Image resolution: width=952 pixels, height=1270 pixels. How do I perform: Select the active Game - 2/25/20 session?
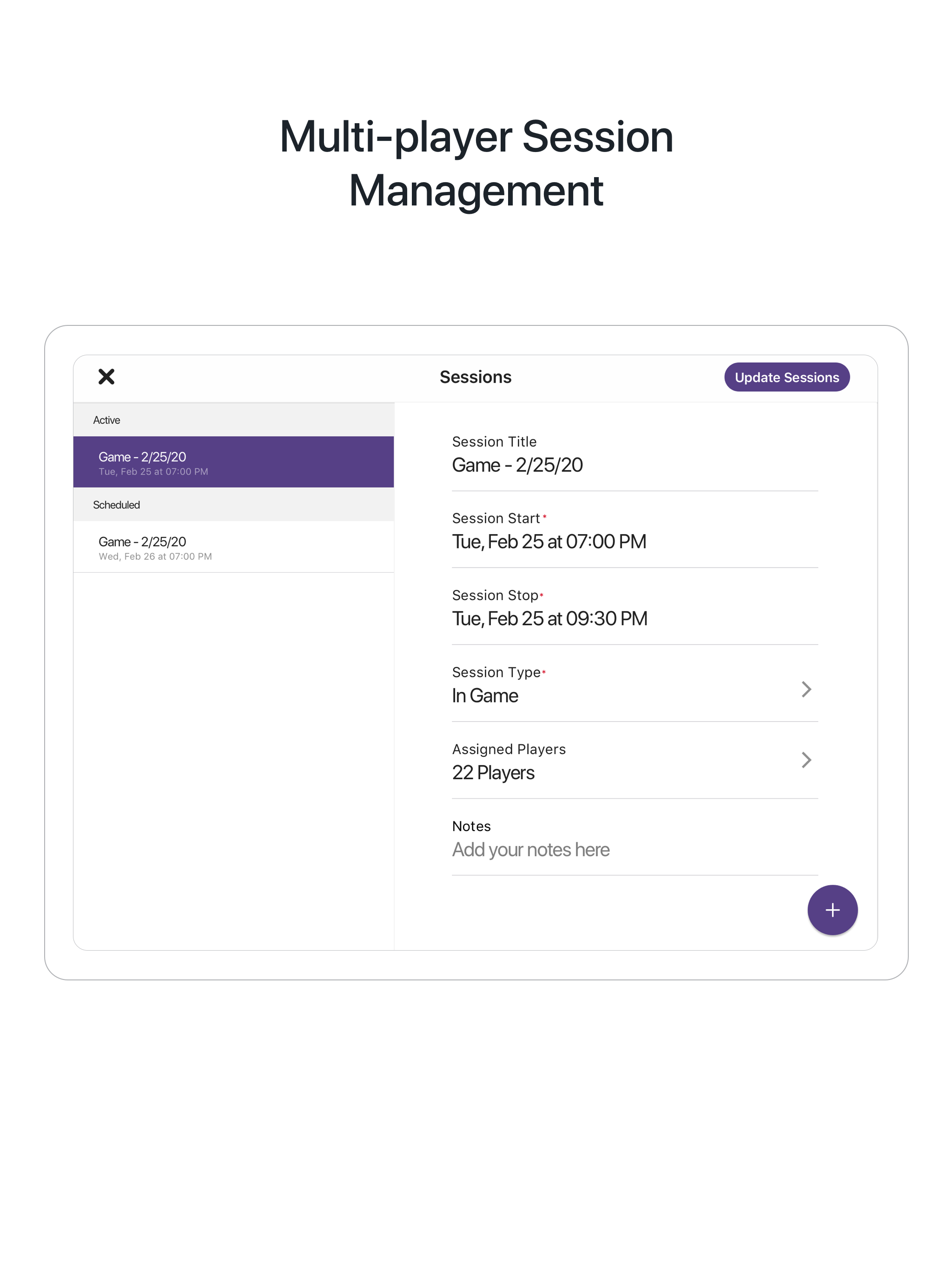pyautogui.click(x=233, y=462)
